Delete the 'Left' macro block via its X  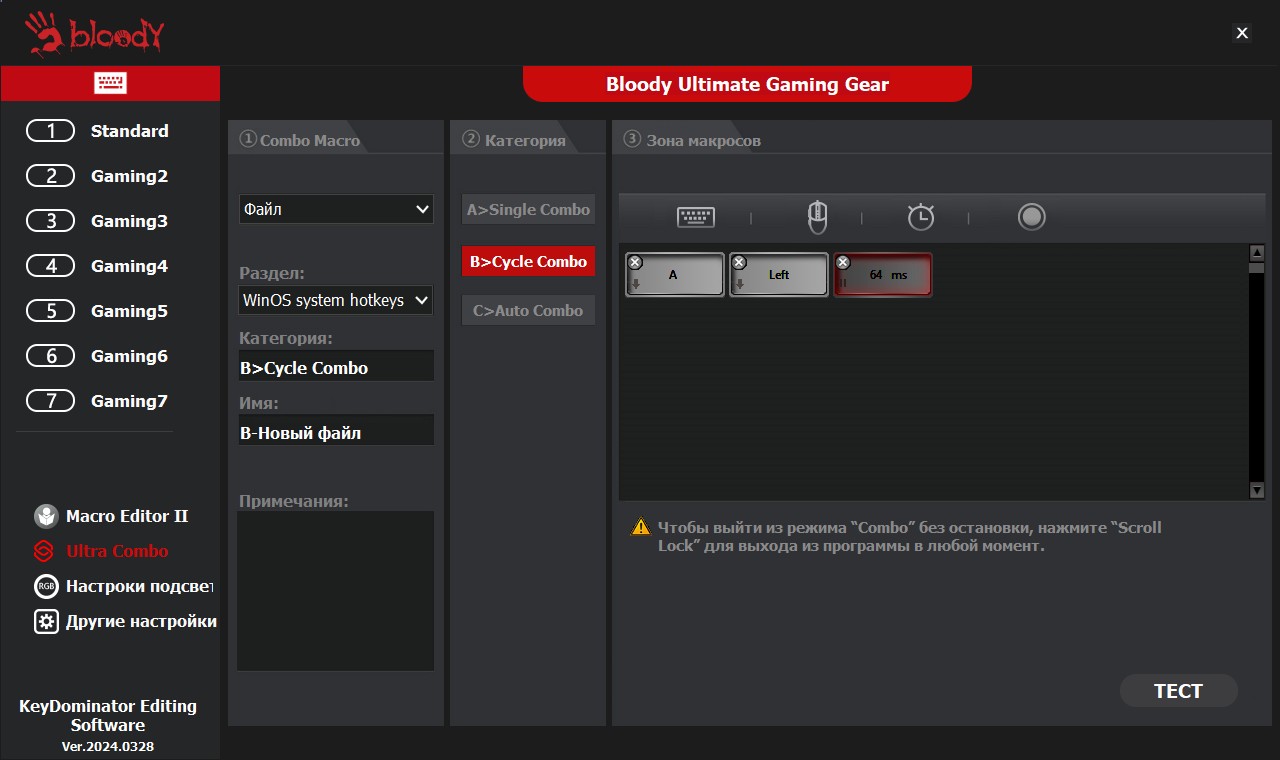pyautogui.click(x=739, y=263)
